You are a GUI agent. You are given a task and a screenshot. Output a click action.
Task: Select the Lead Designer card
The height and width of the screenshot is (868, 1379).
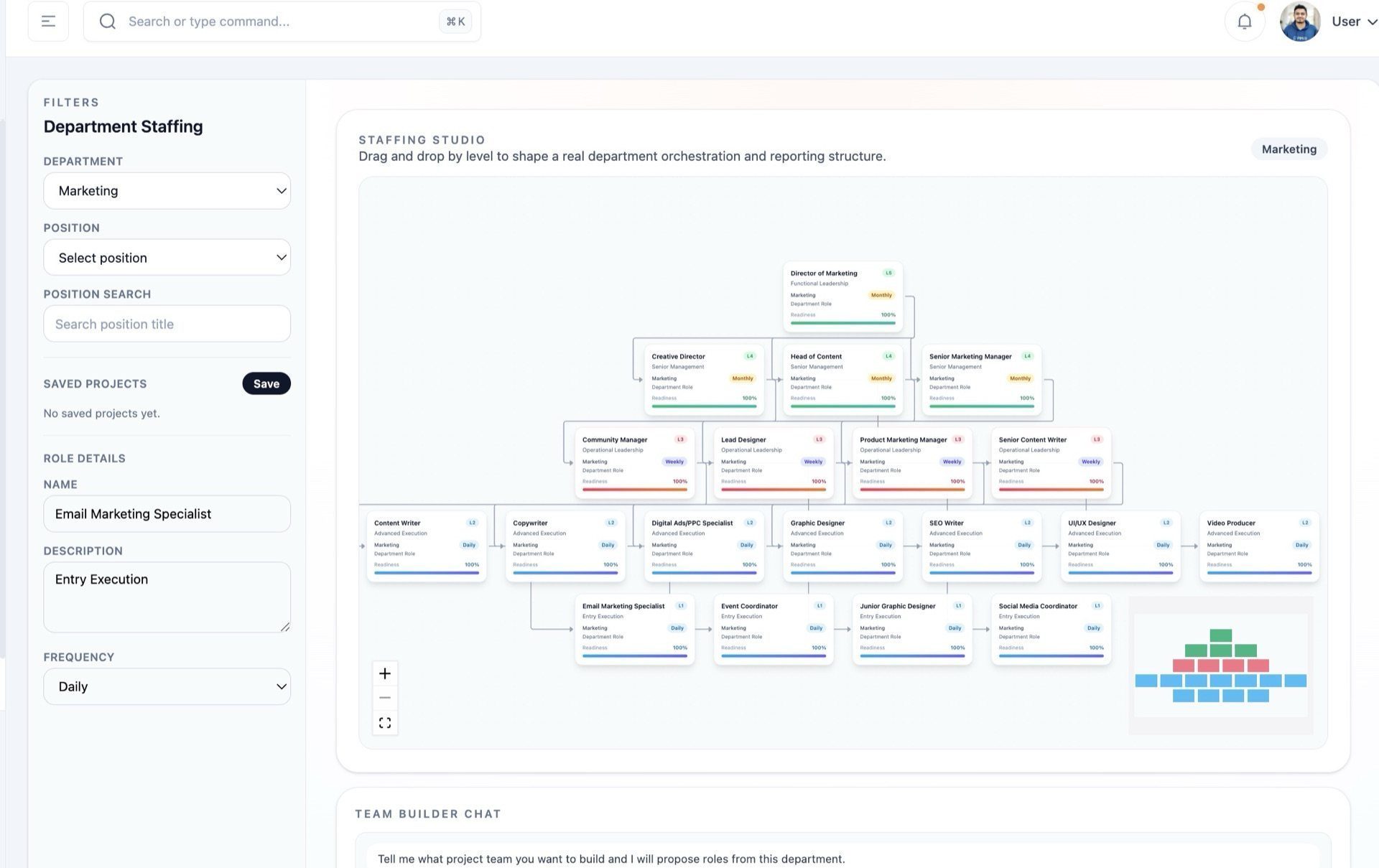coord(774,465)
